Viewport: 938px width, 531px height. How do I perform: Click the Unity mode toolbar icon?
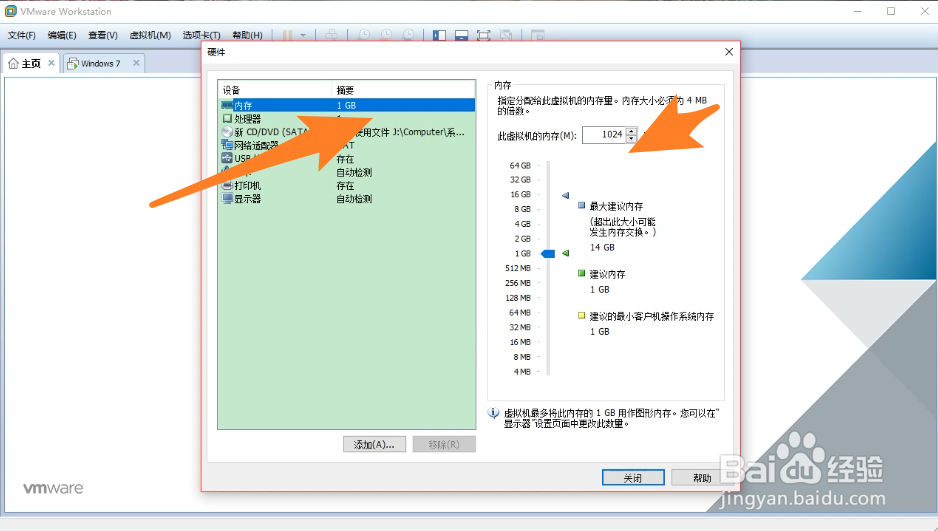pyautogui.click(x=506, y=35)
